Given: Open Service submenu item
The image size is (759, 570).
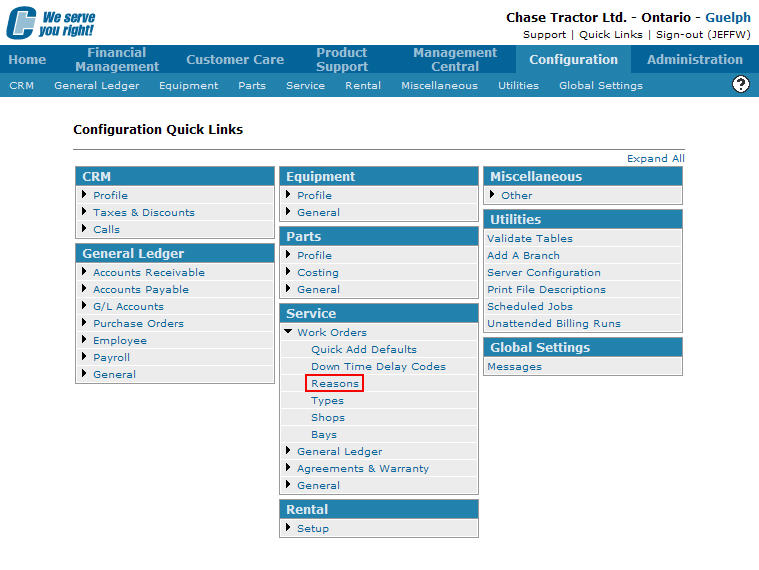Looking at the screenshot, I should click(305, 86).
